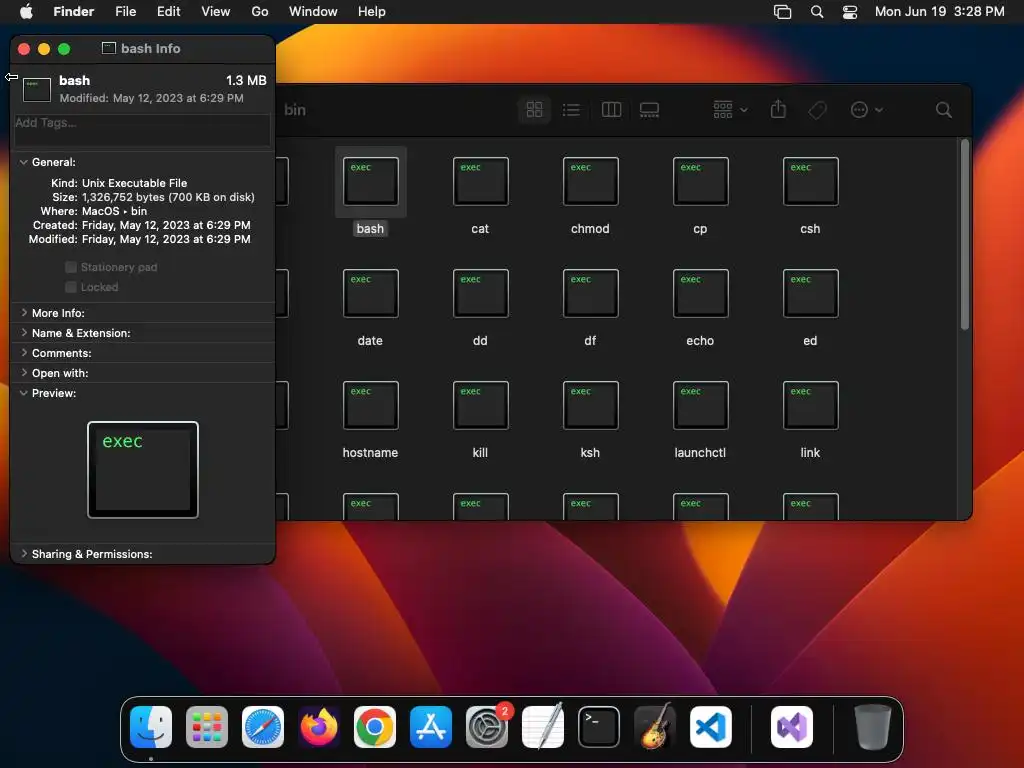Click the Finder search magnifier icon
The width and height of the screenshot is (1024, 768).
pos(943,110)
